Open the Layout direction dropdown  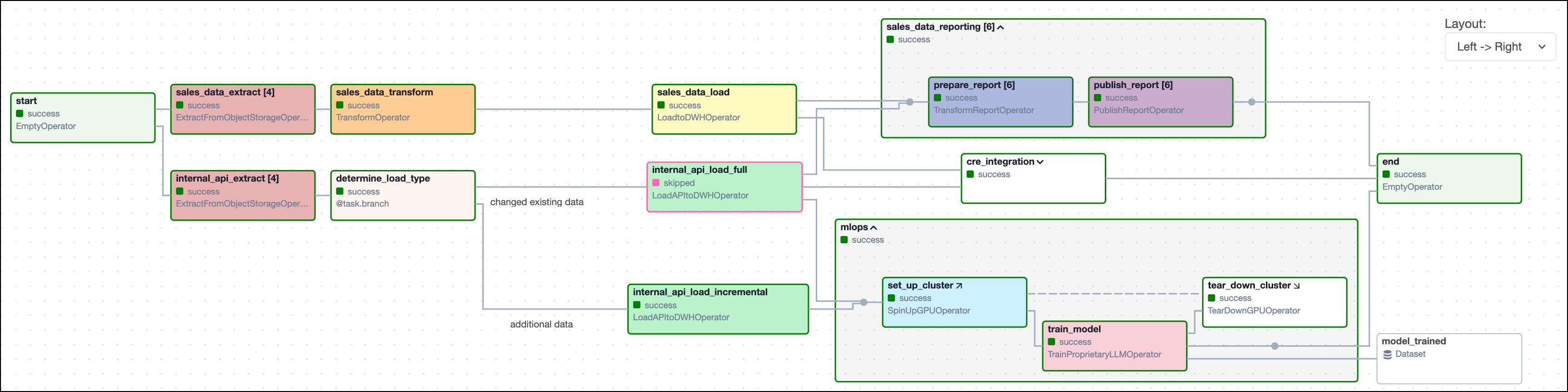coord(1500,47)
